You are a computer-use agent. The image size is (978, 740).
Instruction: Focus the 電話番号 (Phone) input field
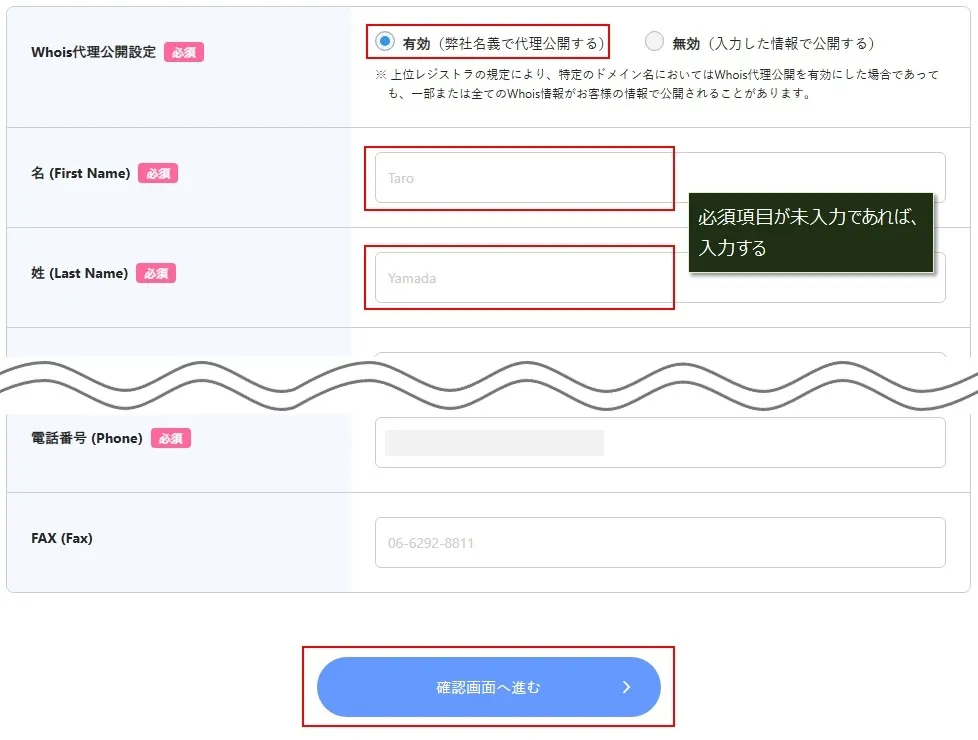(660, 442)
